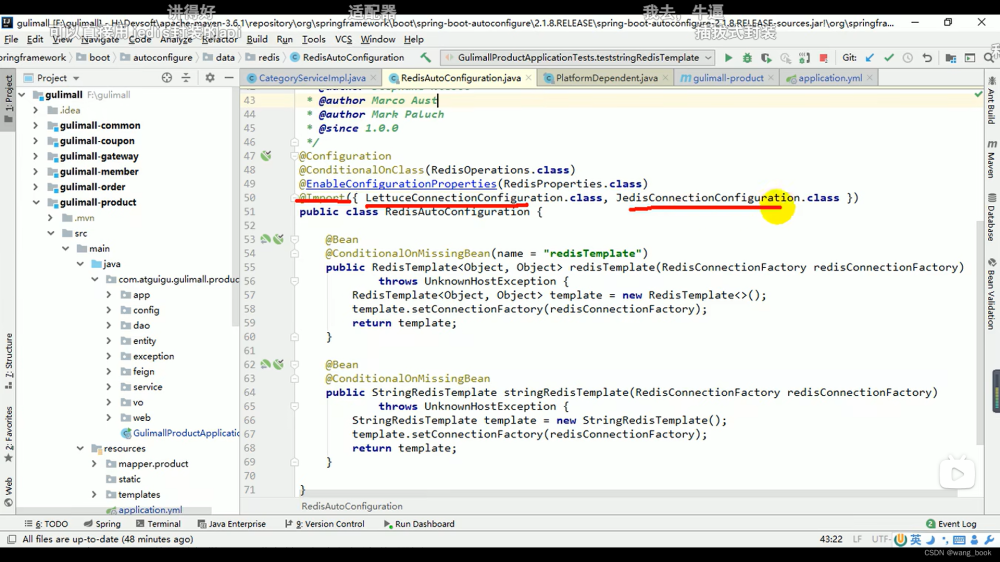Commit changes with the green checkmark
1000x562 pixels.
888,57
